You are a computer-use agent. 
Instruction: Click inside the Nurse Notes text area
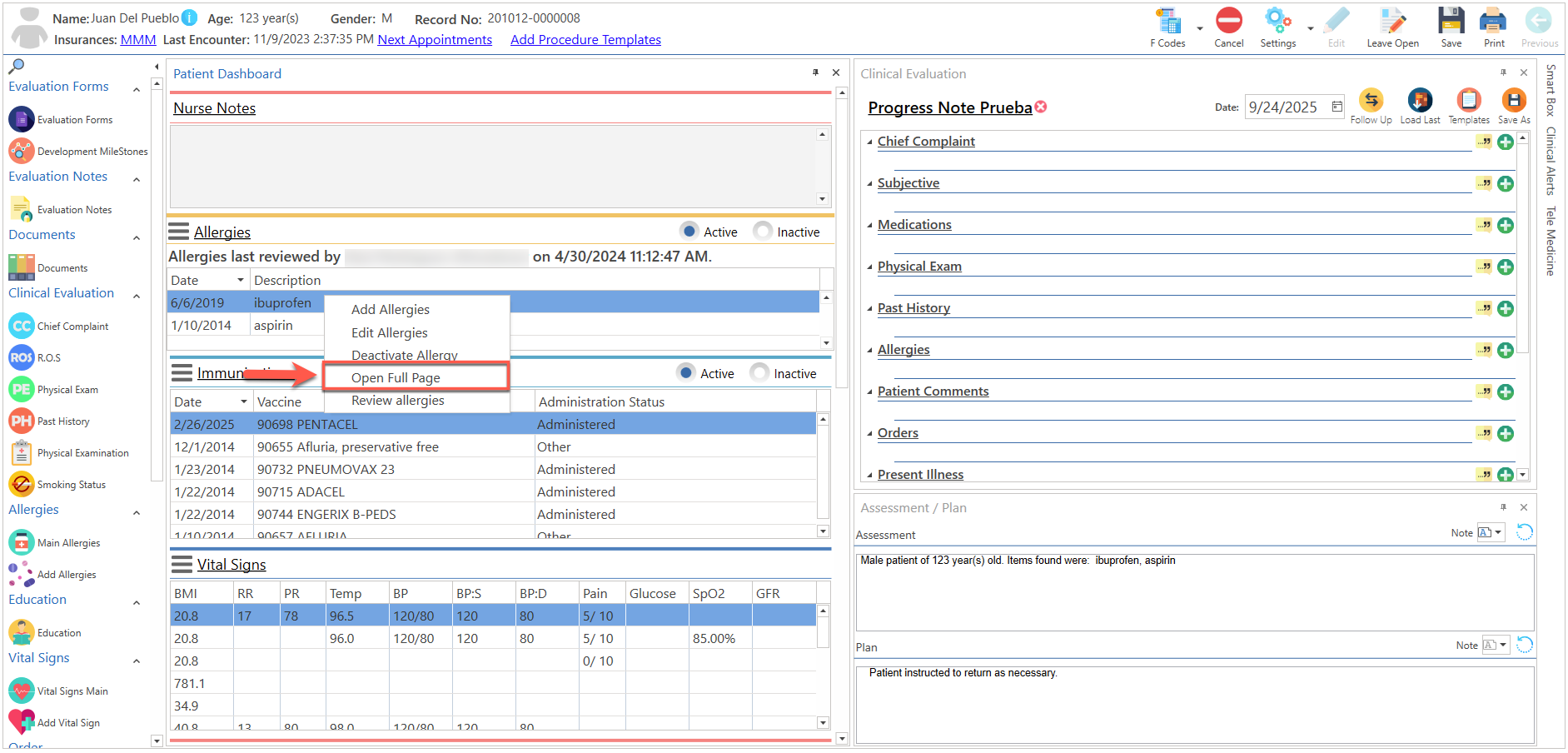pyautogui.click(x=493, y=167)
